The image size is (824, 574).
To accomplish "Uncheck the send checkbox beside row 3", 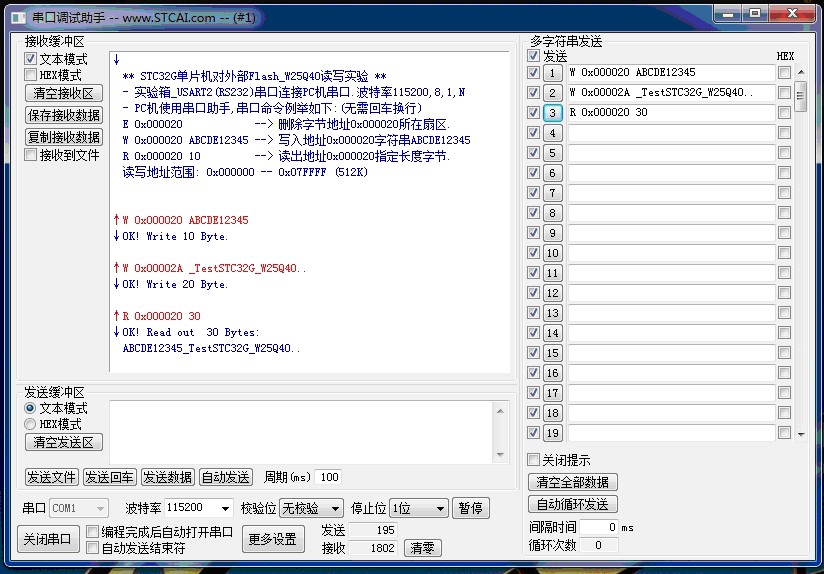I will 533,112.
